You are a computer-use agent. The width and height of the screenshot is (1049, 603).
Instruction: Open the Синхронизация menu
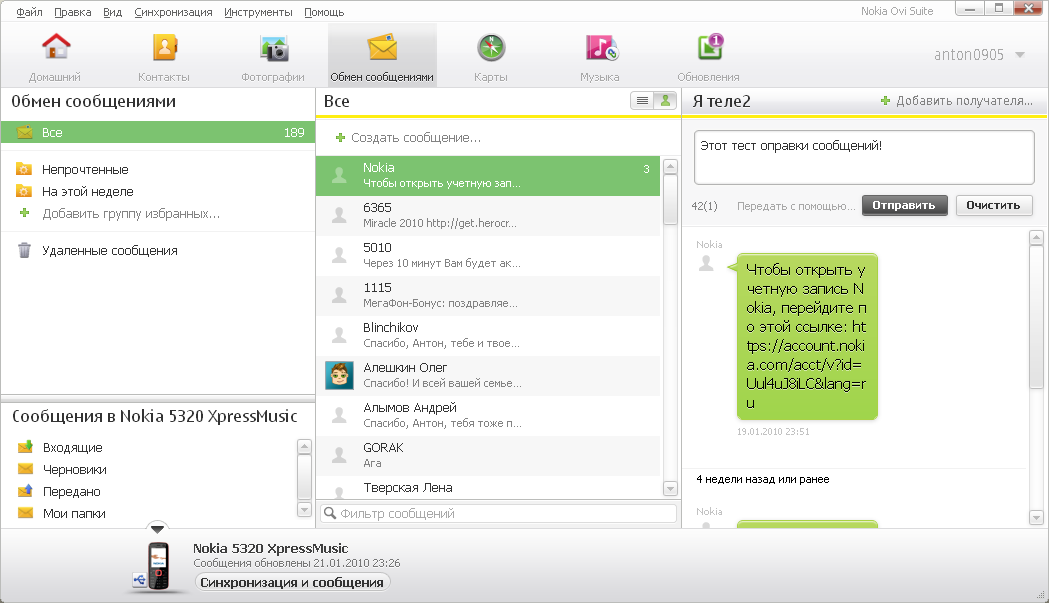click(173, 12)
